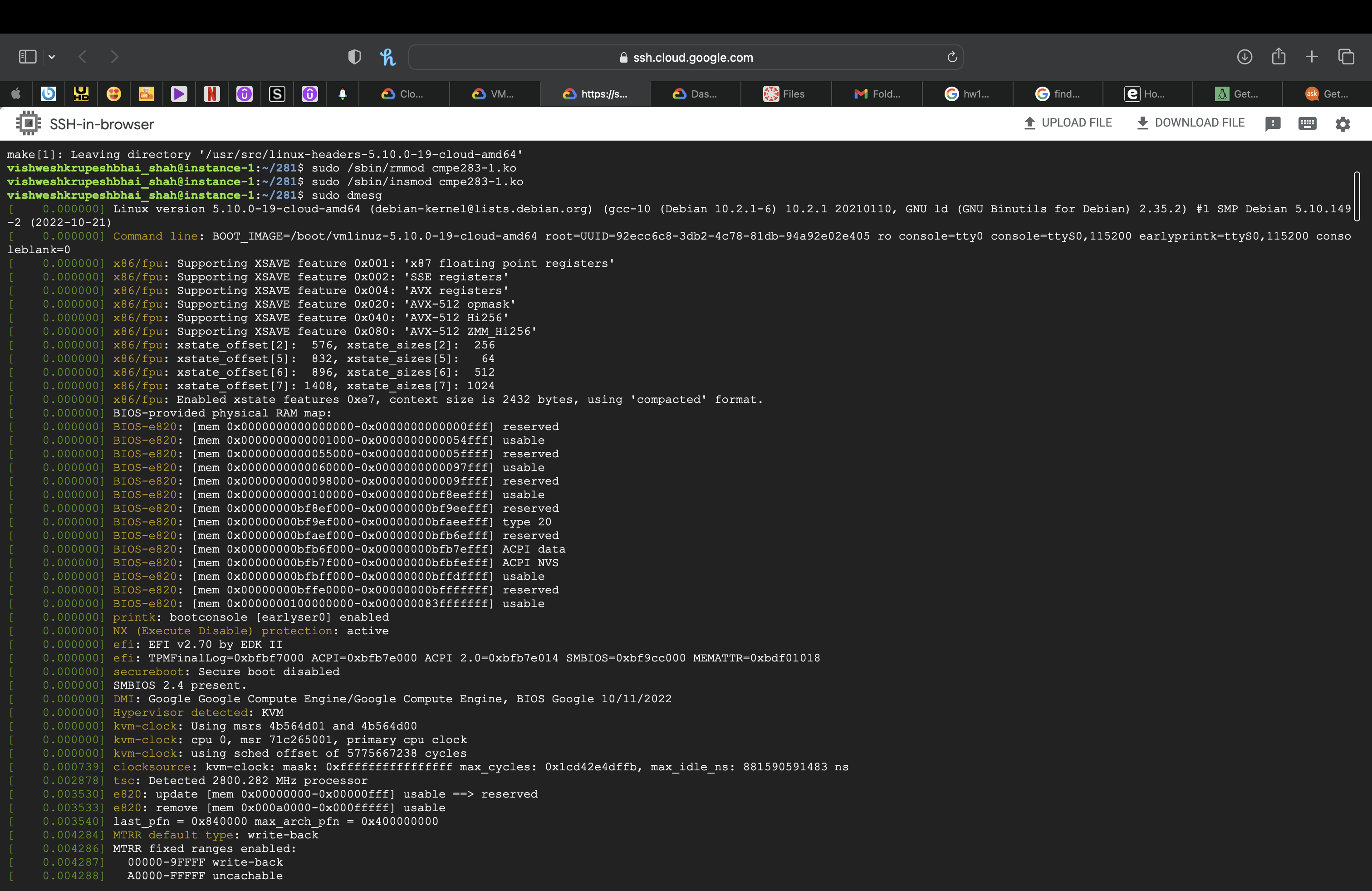The height and width of the screenshot is (891, 1372).
Task: Click the address bar showing ssh.cloud.google.com
Action: (x=686, y=57)
